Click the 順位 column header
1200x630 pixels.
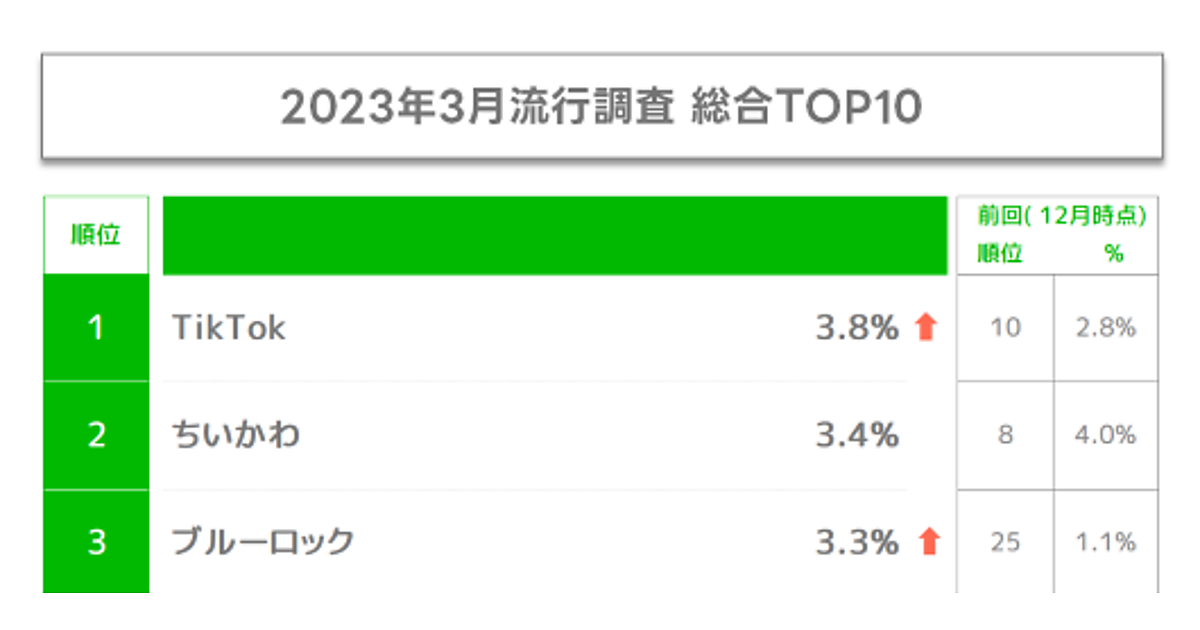96,235
